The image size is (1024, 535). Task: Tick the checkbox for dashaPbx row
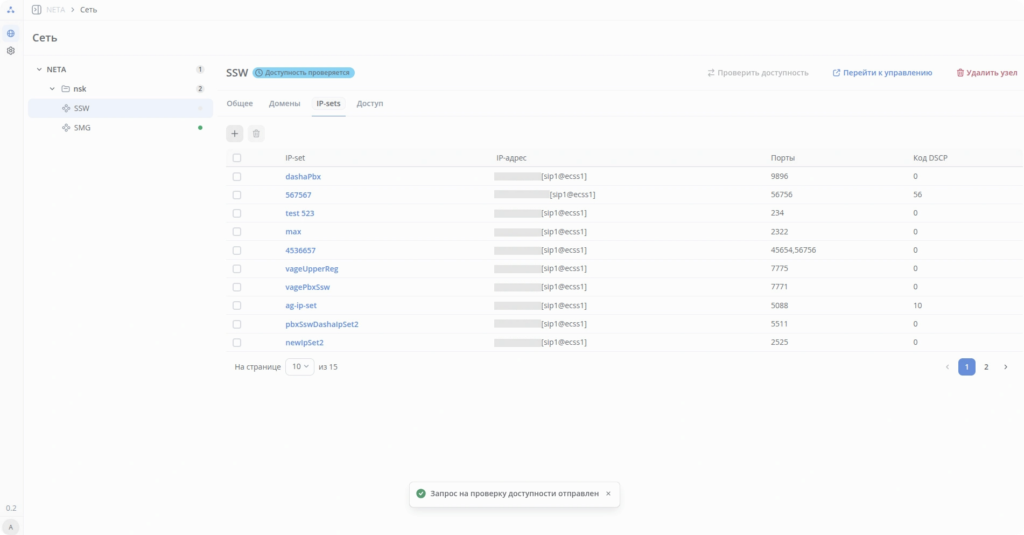[x=236, y=176]
